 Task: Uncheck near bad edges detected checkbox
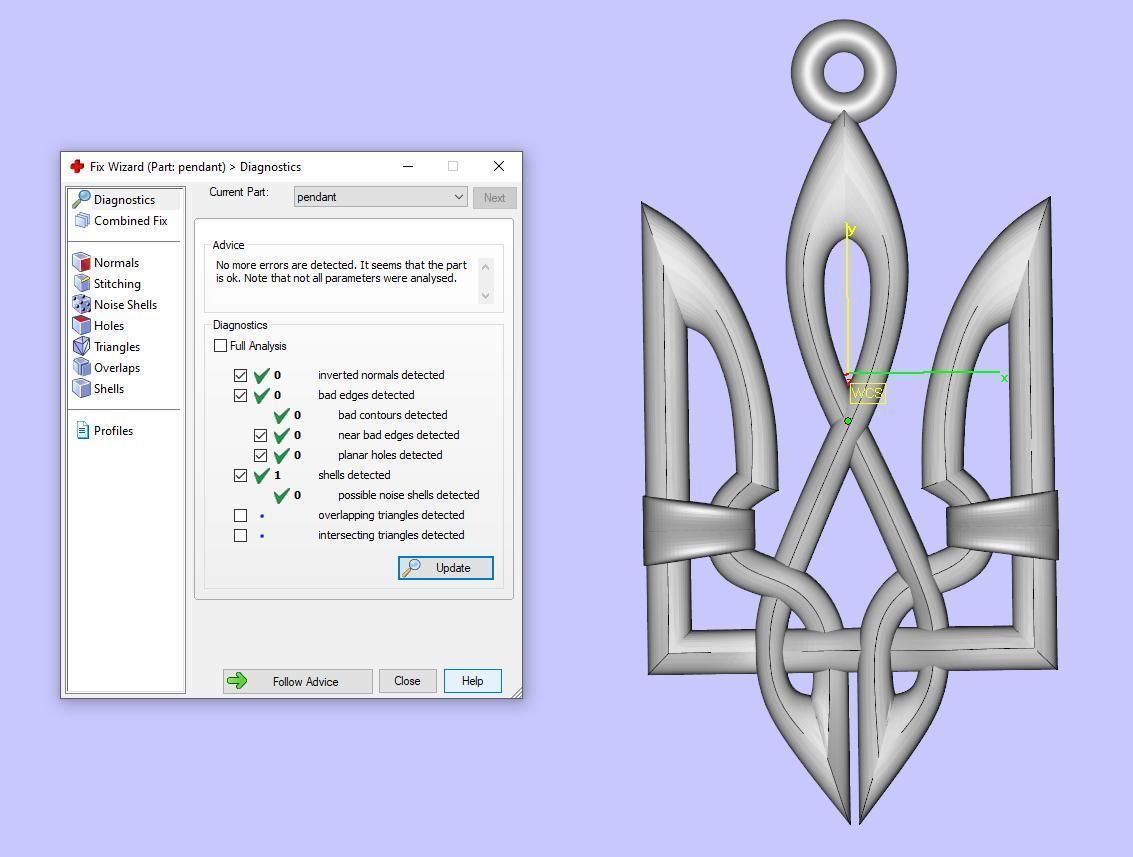coord(260,435)
